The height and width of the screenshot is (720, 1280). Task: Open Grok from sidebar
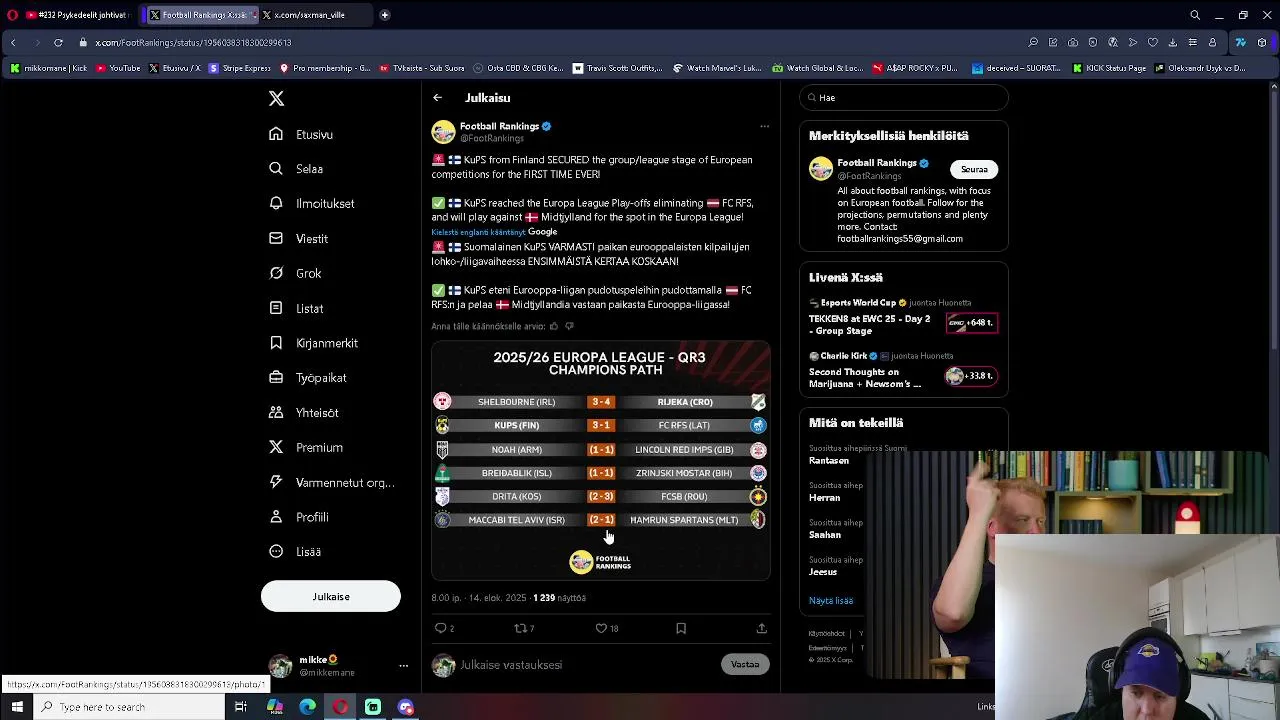click(295, 273)
